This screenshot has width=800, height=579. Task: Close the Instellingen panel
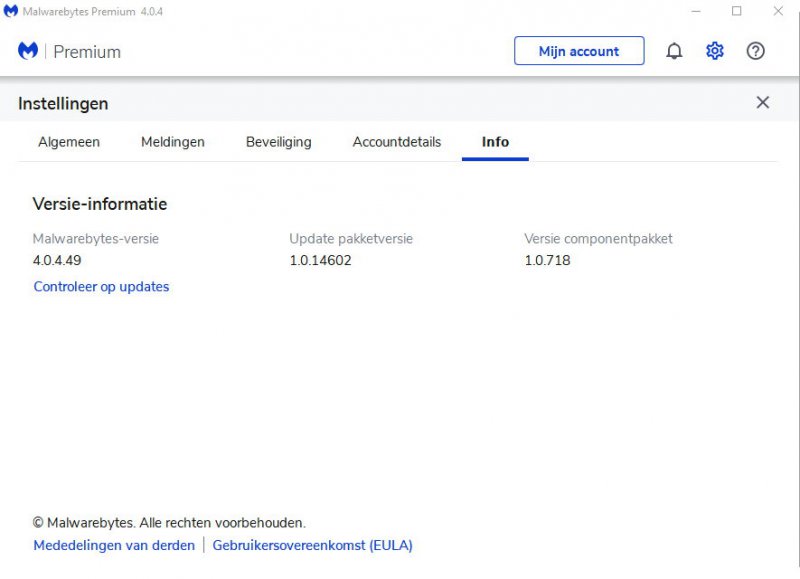pyautogui.click(x=763, y=103)
